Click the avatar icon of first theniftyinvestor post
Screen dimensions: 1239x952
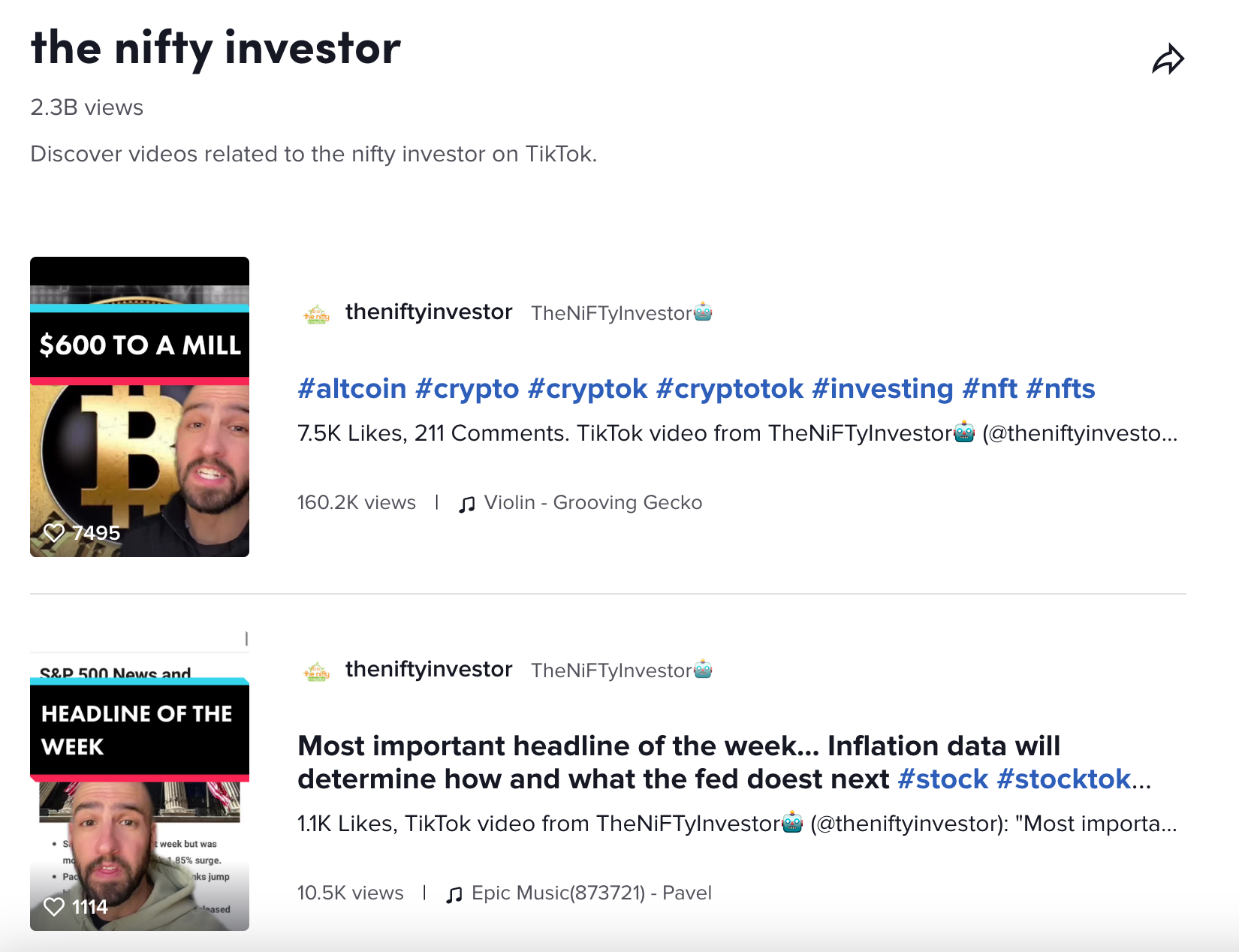[x=316, y=313]
